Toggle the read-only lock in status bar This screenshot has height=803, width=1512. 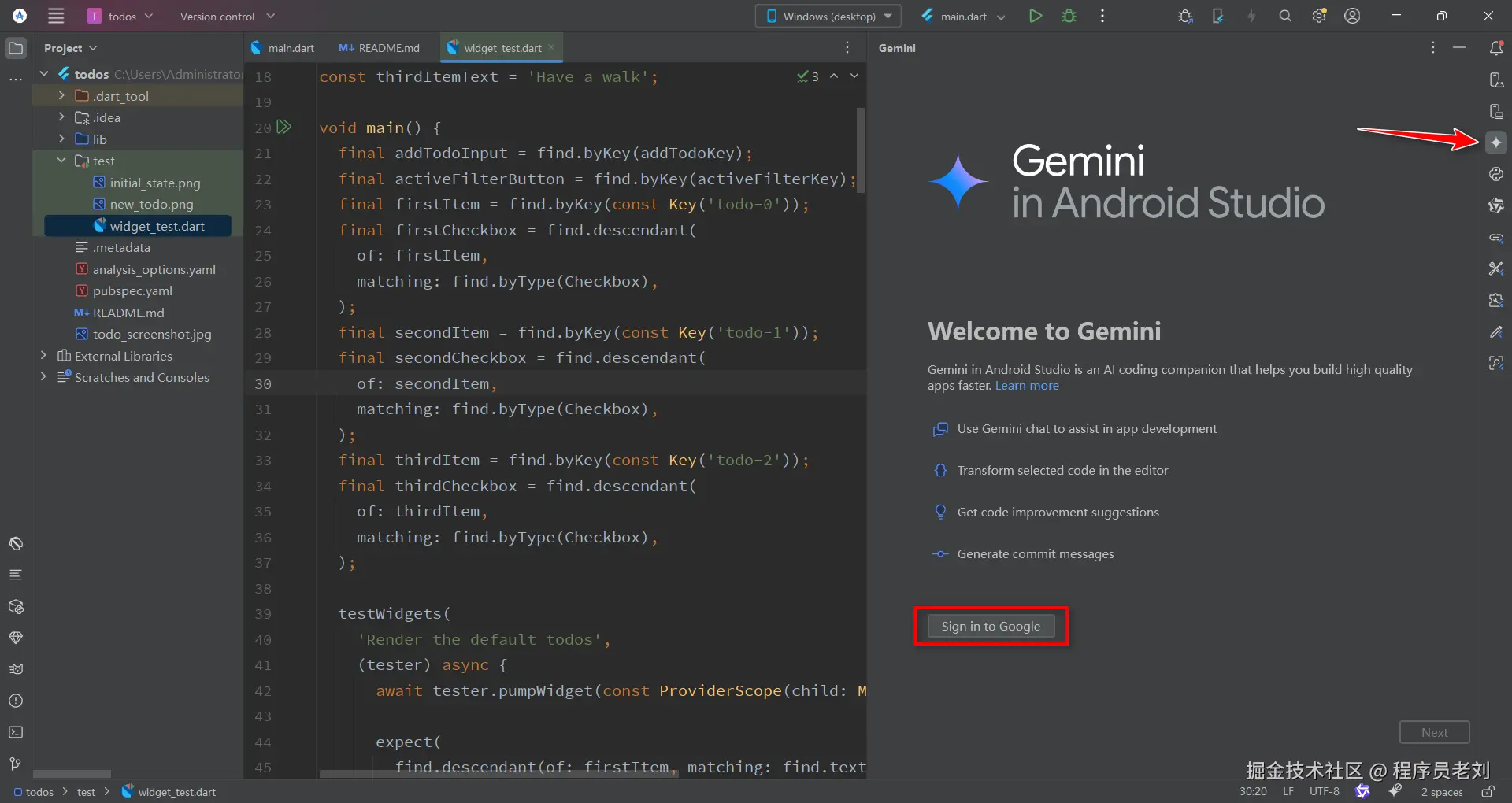(x=1488, y=791)
